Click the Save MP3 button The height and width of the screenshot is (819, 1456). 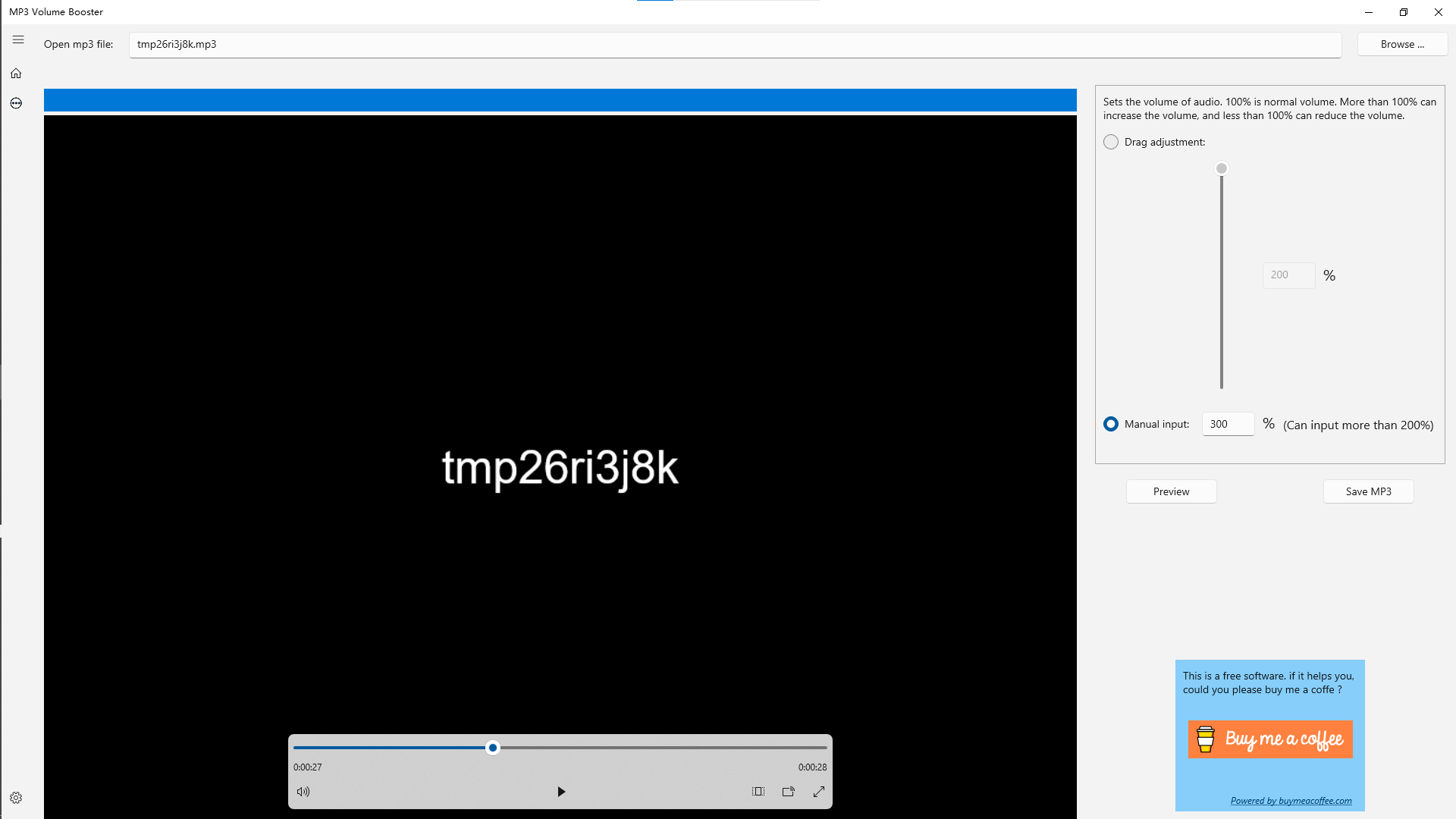[x=1368, y=491]
